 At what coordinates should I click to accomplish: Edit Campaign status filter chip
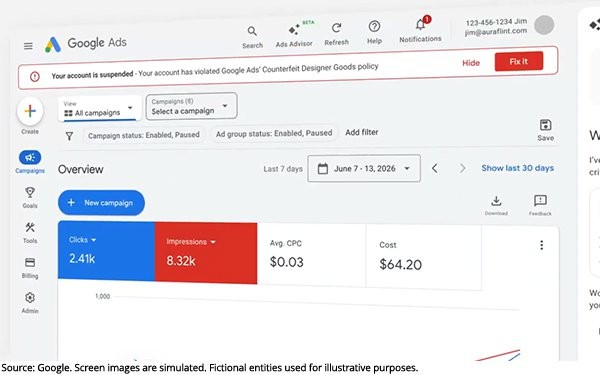point(144,135)
